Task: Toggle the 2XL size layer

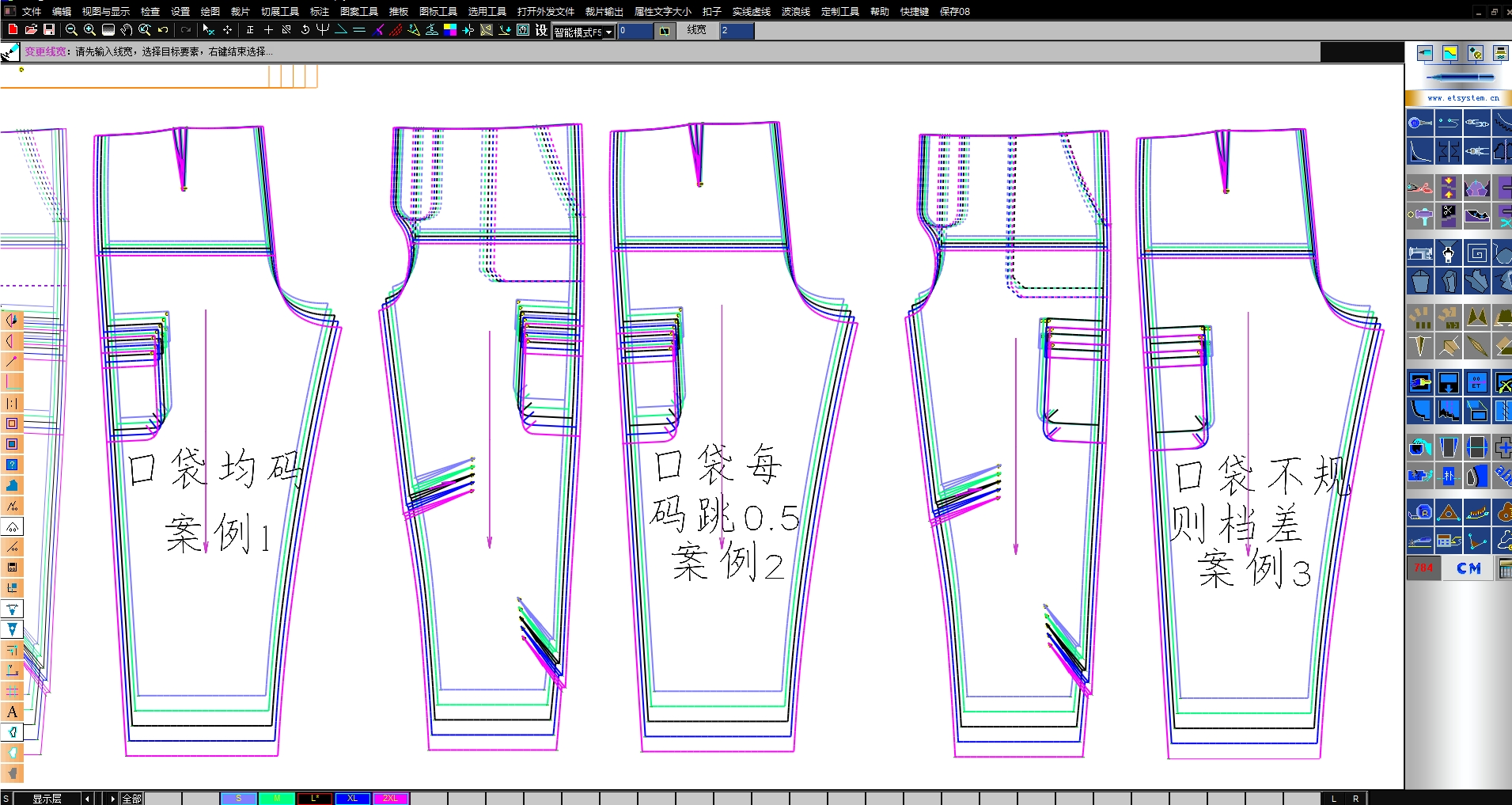Action: click(x=391, y=799)
